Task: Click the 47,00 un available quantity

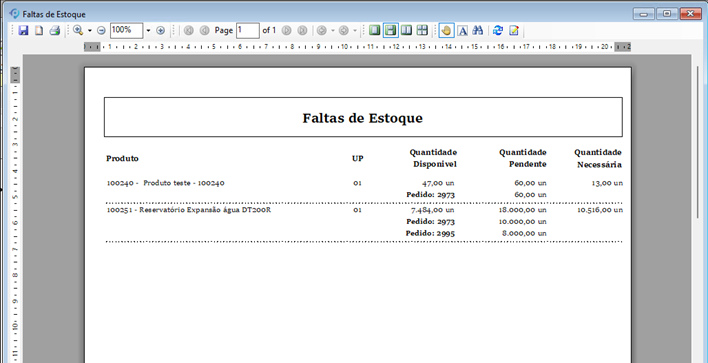Action: (438, 183)
